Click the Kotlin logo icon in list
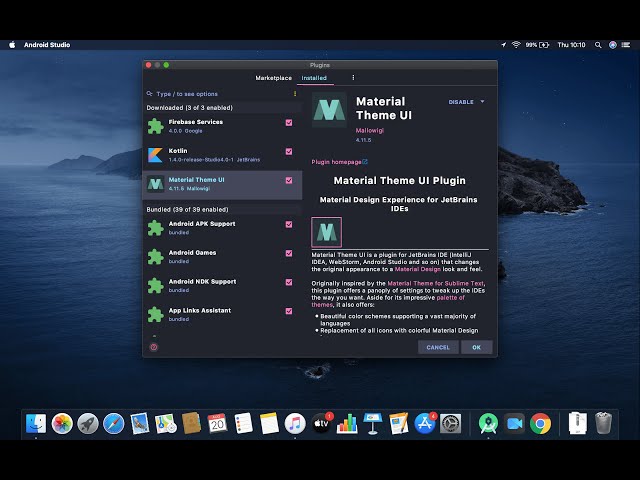Image resolution: width=640 pixels, height=480 pixels. pyautogui.click(x=155, y=155)
